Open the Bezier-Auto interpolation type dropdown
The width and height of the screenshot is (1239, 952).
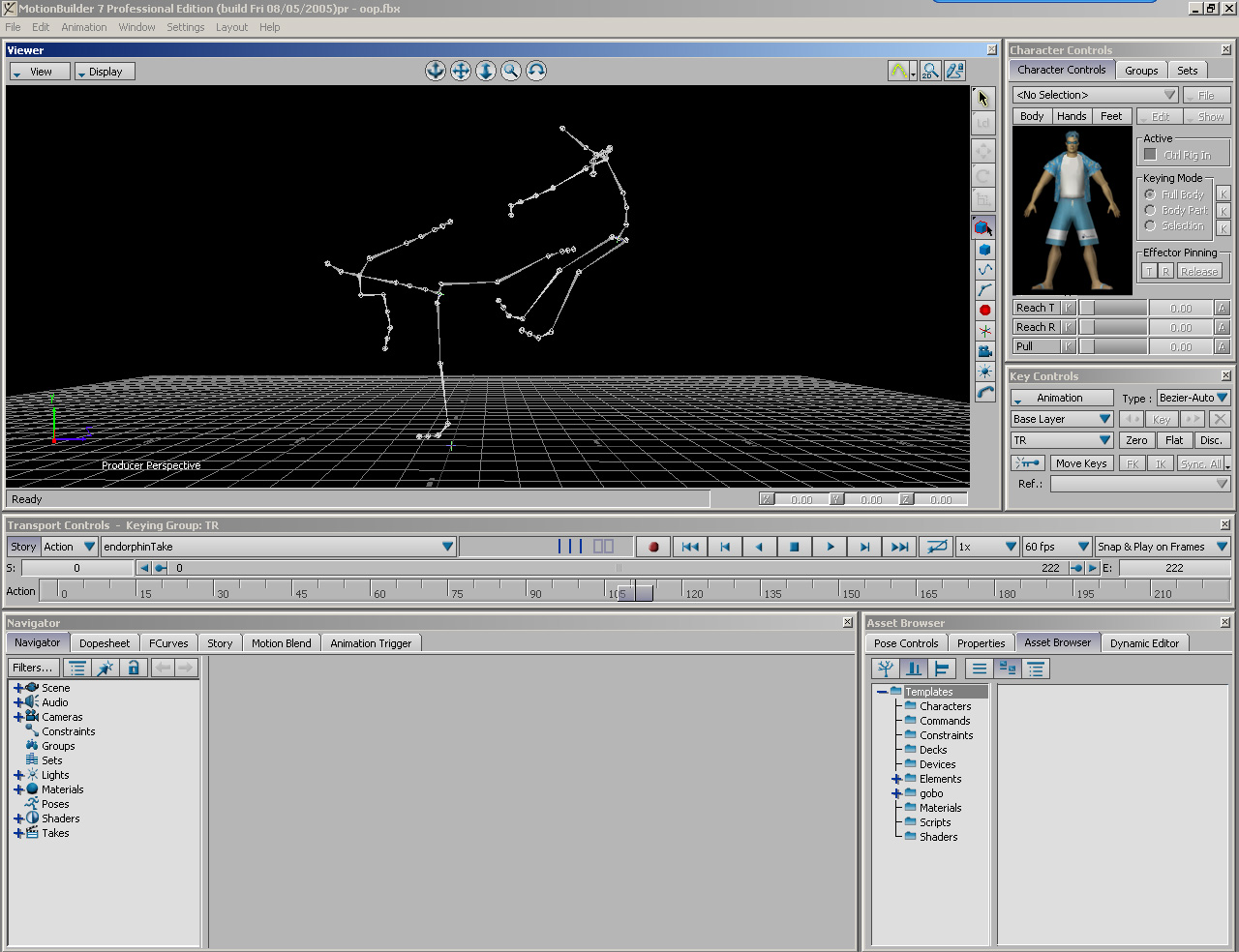tap(1194, 398)
